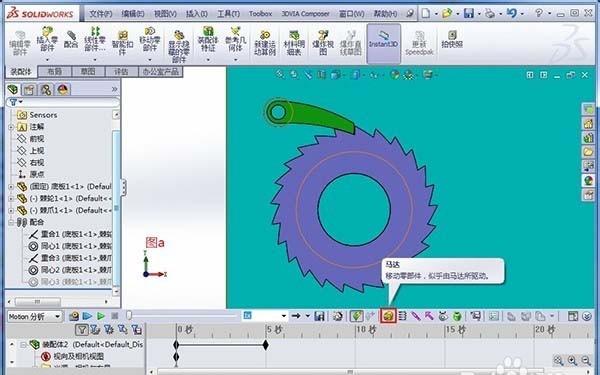The height and width of the screenshot is (375, 600).
Task: Click the Calculate motion study icon
Action: [x=74, y=316]
